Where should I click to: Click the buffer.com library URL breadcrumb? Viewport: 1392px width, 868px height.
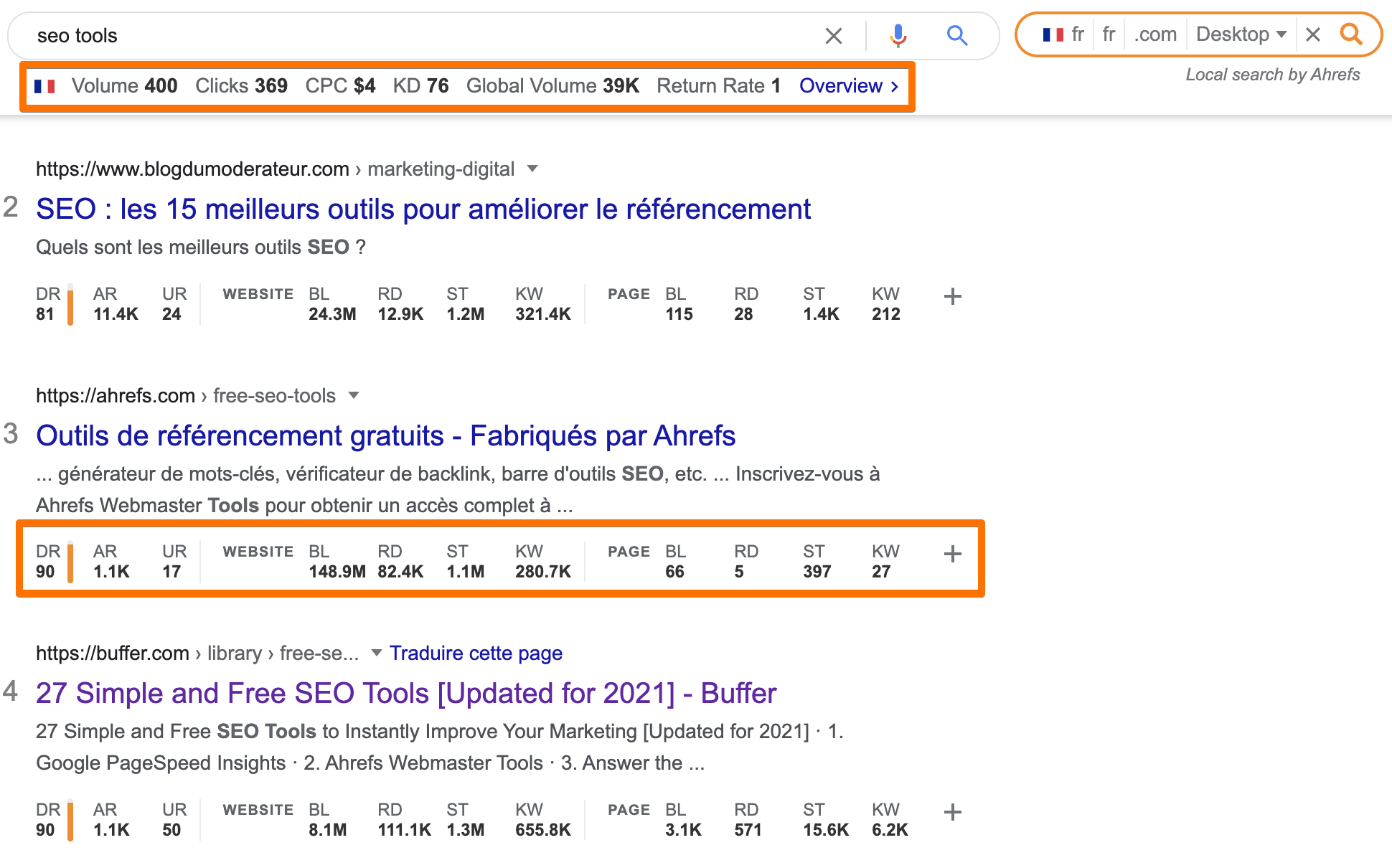click(x=197, y=654)
